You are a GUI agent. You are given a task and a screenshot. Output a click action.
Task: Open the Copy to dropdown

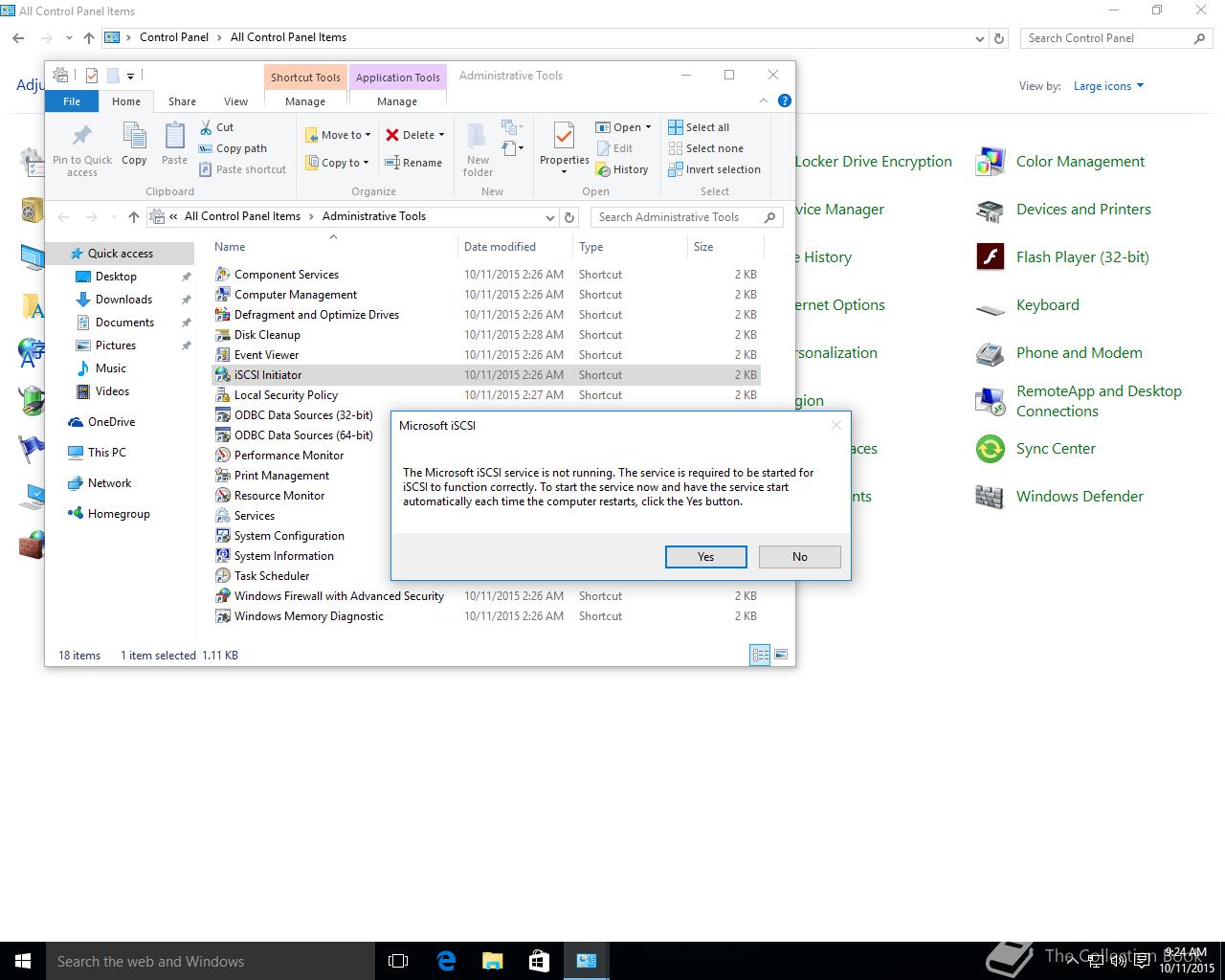pos(338,163)
